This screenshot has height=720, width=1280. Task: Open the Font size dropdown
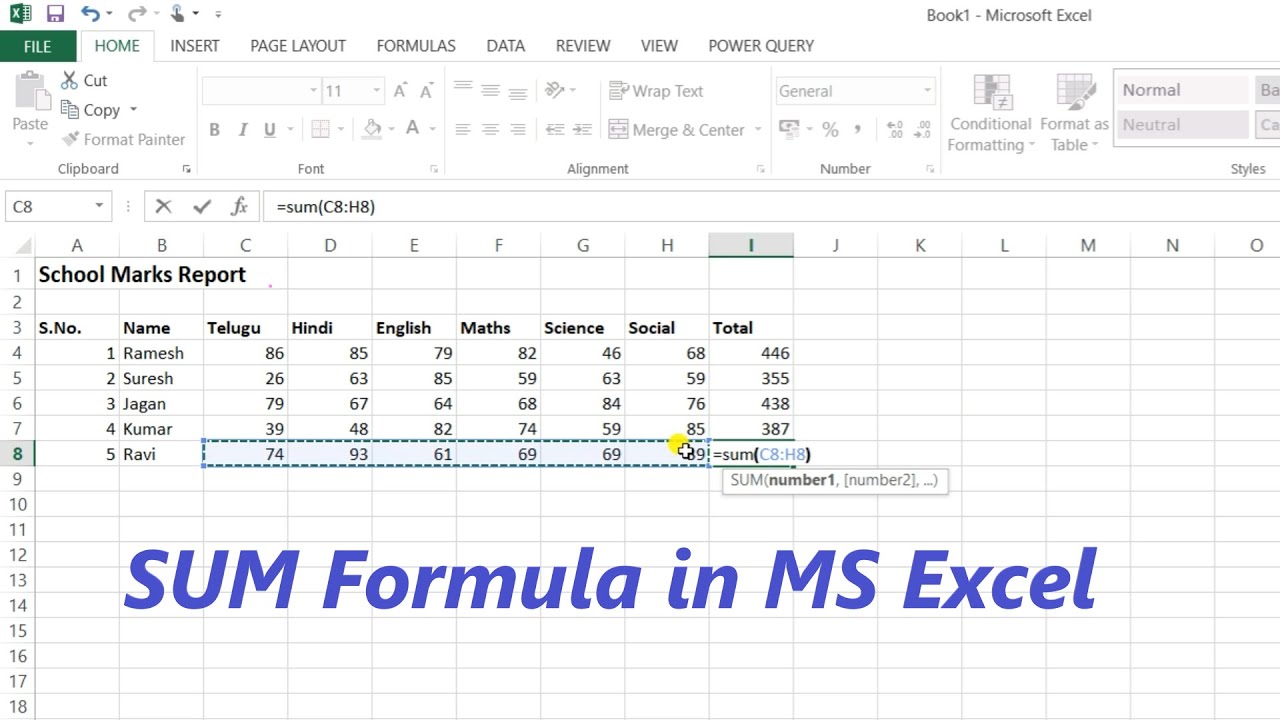376,91
